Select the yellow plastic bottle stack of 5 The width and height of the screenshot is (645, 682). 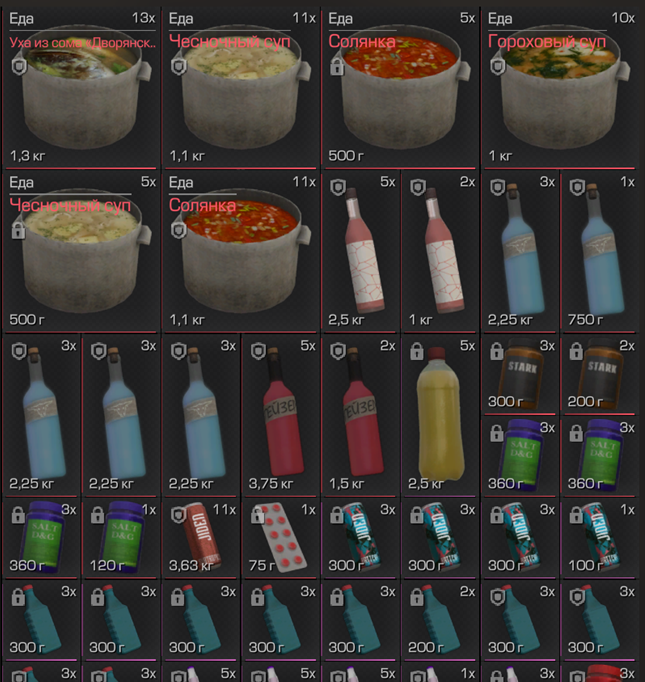click(440, 415)
